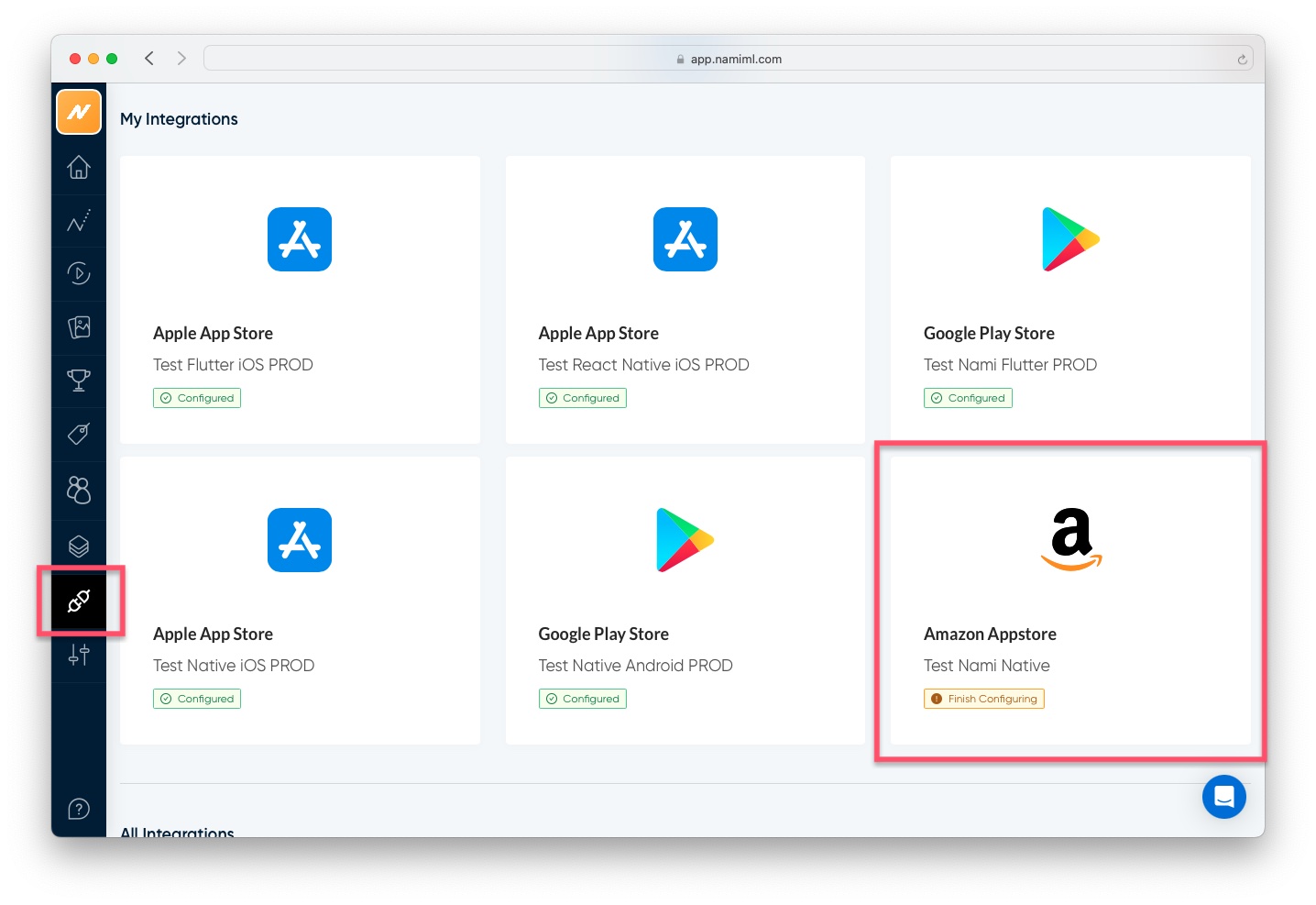Click App Store icon for Test Native iOS PROD
Viewport: 1316px width, 905px height.
click(x=300, y=540)
